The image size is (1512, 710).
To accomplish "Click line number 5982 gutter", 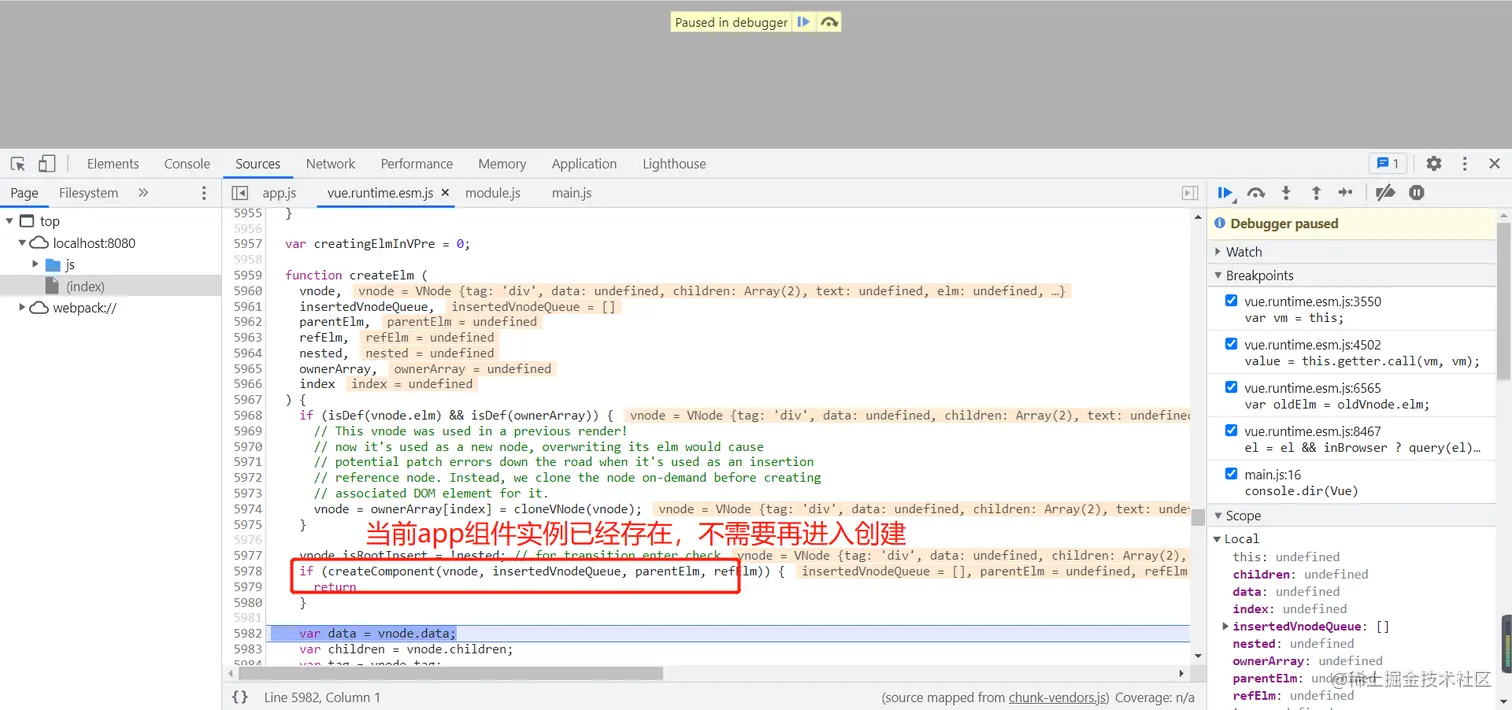I will [x=248, y=633].
